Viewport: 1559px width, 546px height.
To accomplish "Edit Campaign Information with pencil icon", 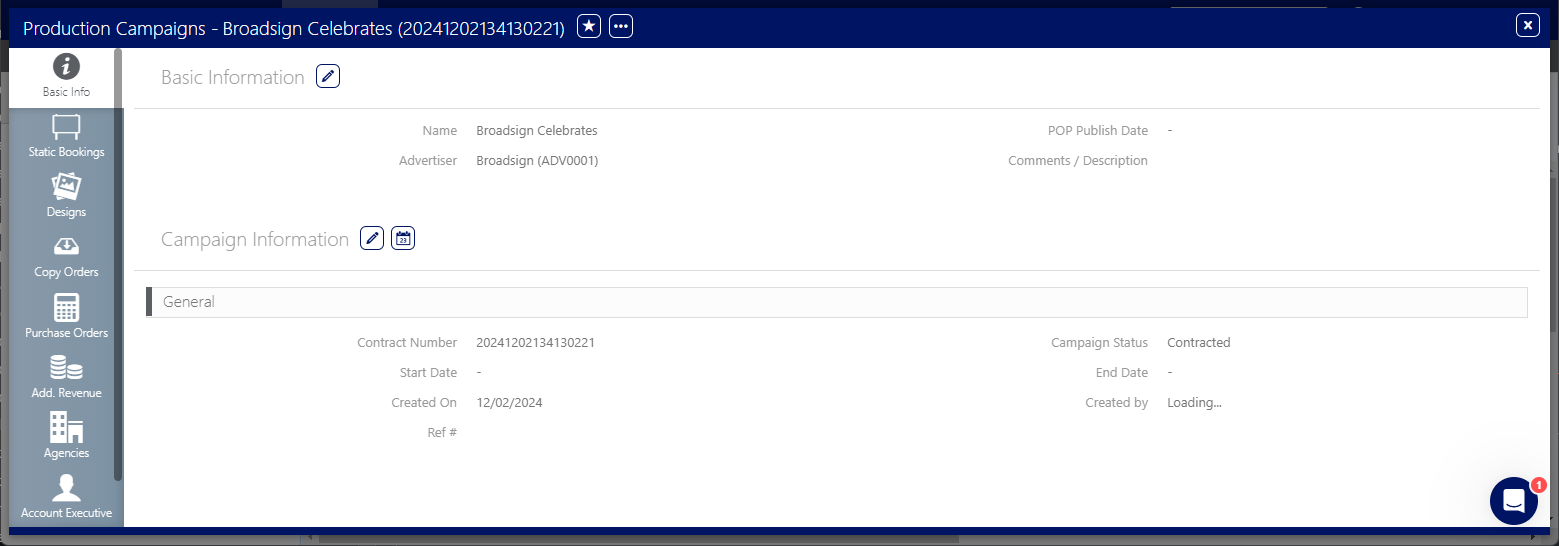I will pos(372,238).
